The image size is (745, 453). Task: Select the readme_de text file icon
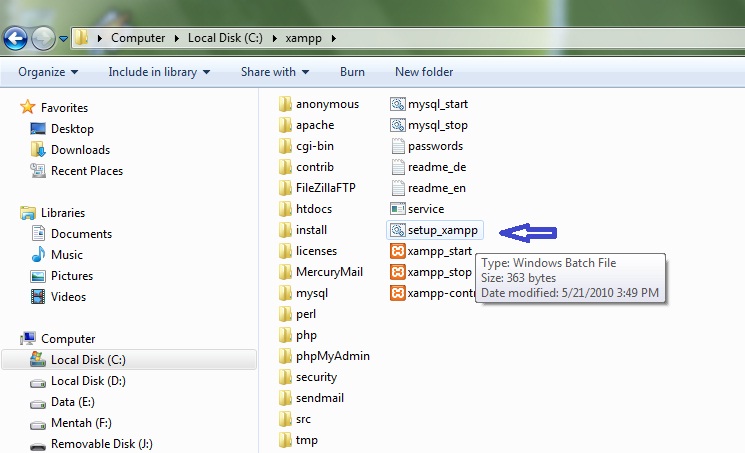[x=398, y=166]
